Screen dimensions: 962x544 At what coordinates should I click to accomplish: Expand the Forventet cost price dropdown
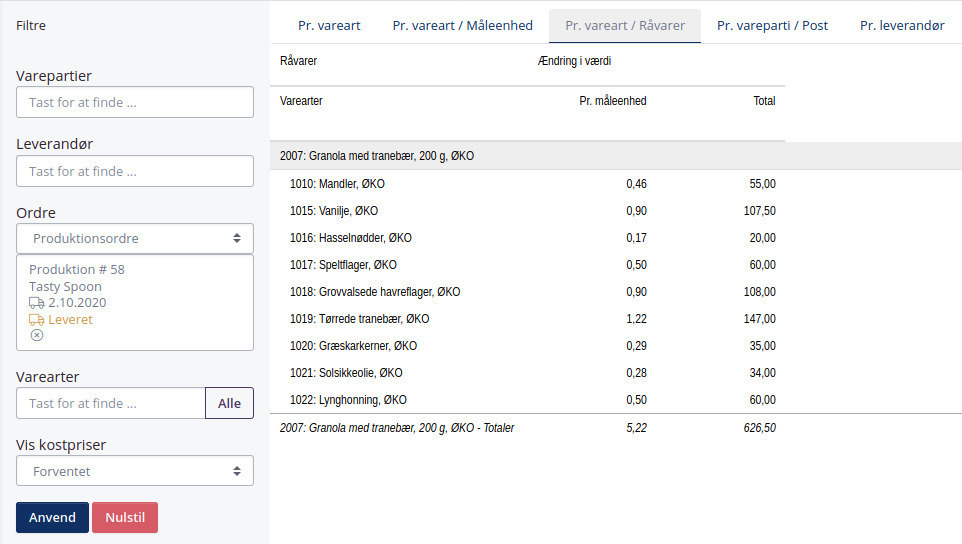click(135, 471)
